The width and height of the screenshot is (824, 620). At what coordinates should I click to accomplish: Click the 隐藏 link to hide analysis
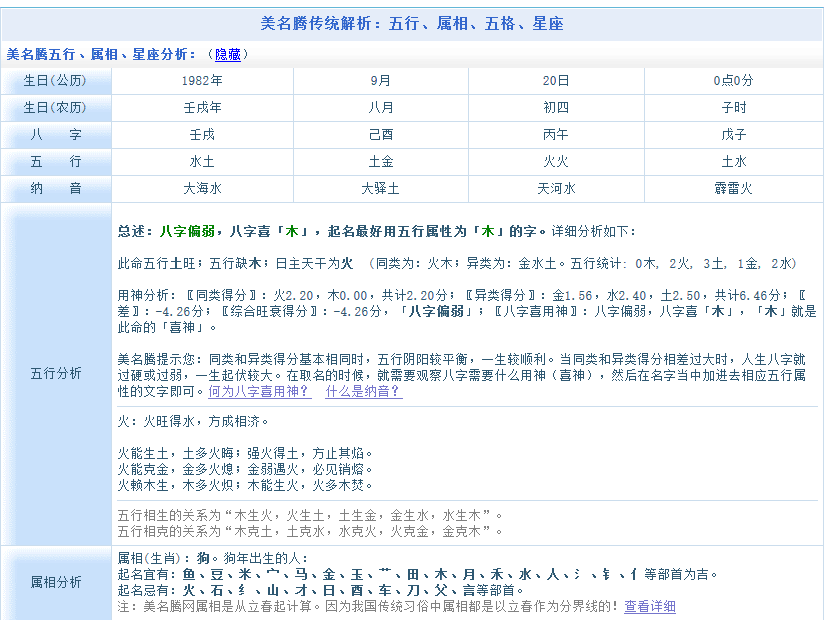[x=231, y=54]
